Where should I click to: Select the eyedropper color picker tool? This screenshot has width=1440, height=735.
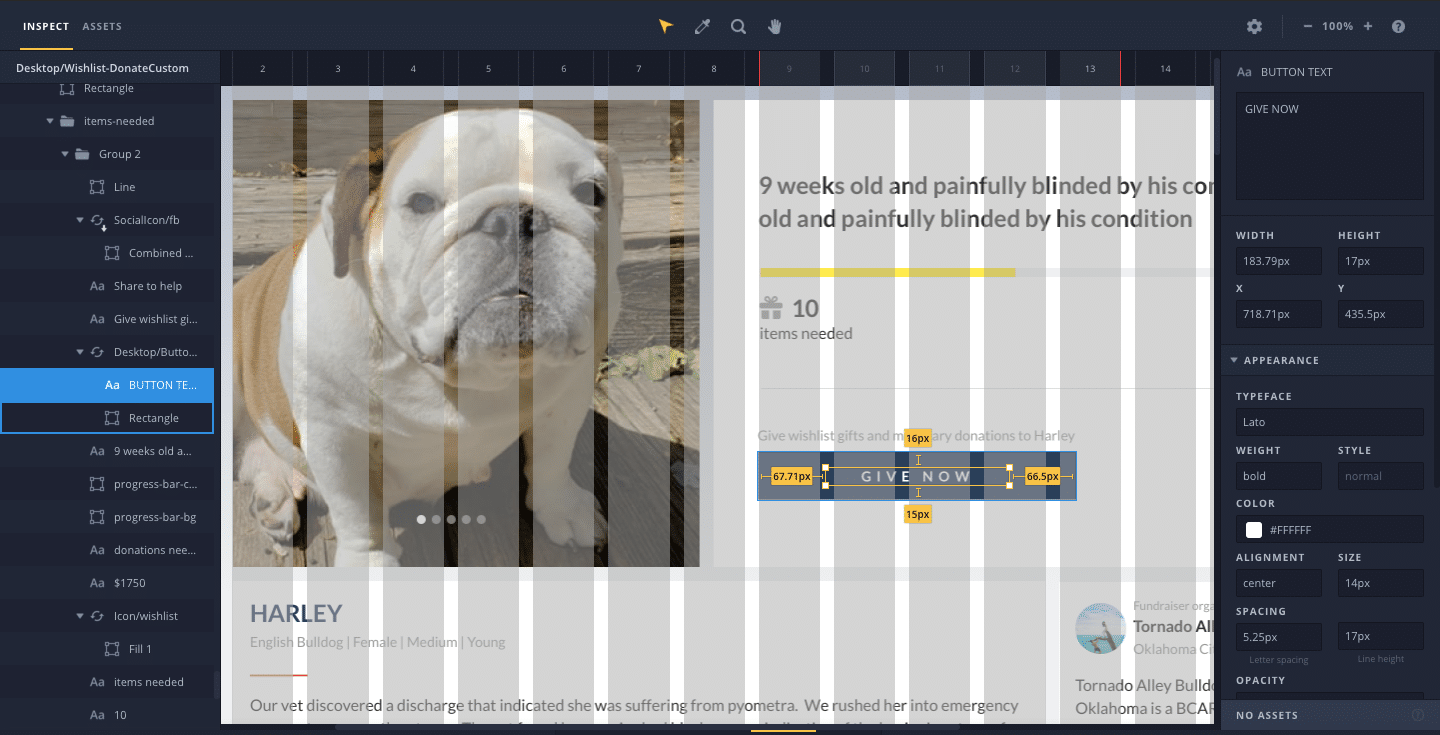702,26
